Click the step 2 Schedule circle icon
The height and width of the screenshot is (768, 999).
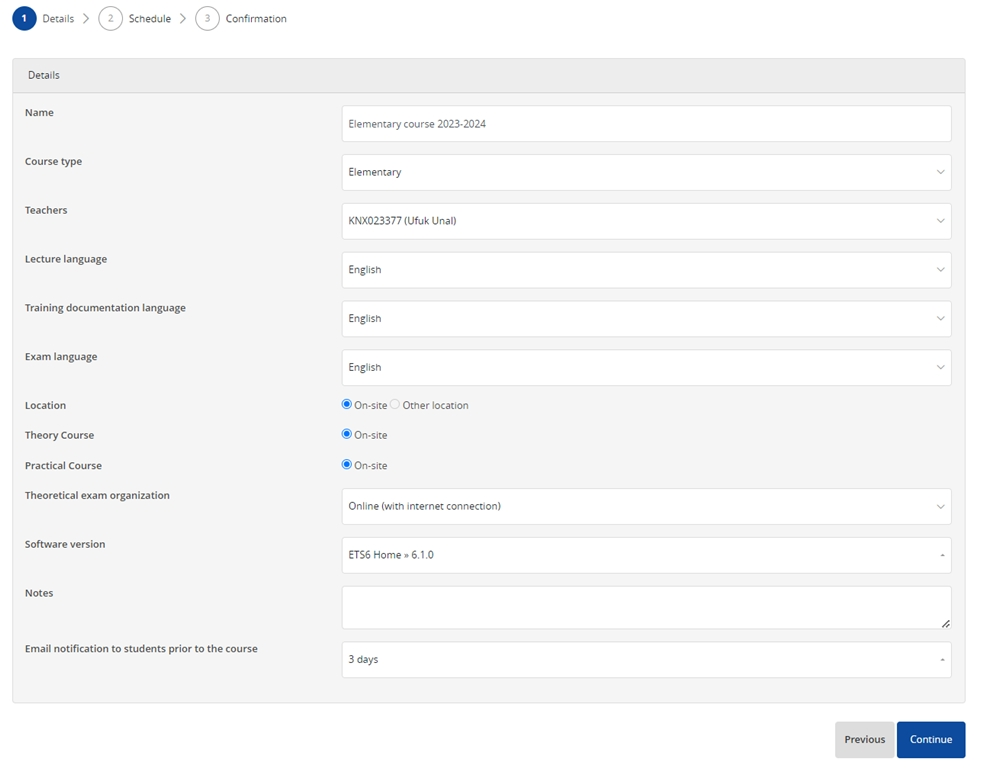(x=110, y=18)
